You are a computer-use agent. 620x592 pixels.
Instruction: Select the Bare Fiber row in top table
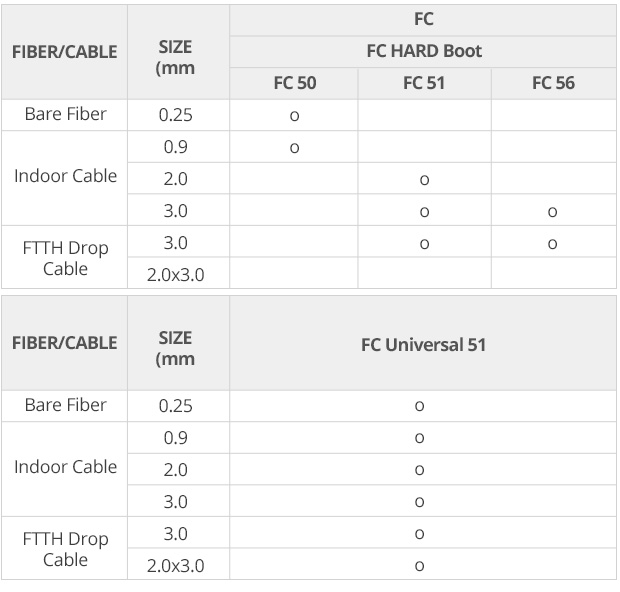coord(309,115)
